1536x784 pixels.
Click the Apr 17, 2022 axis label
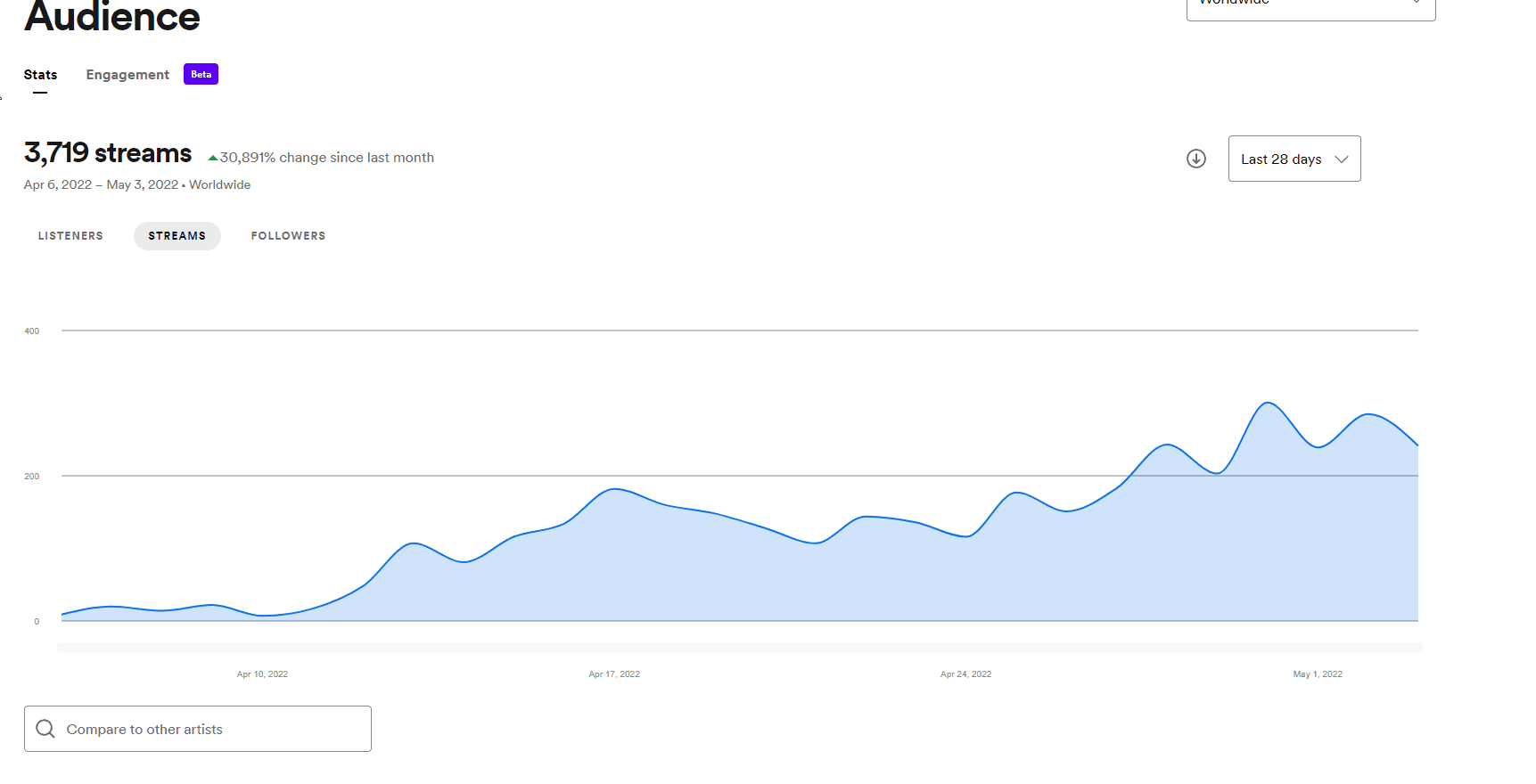pos(614,674)
